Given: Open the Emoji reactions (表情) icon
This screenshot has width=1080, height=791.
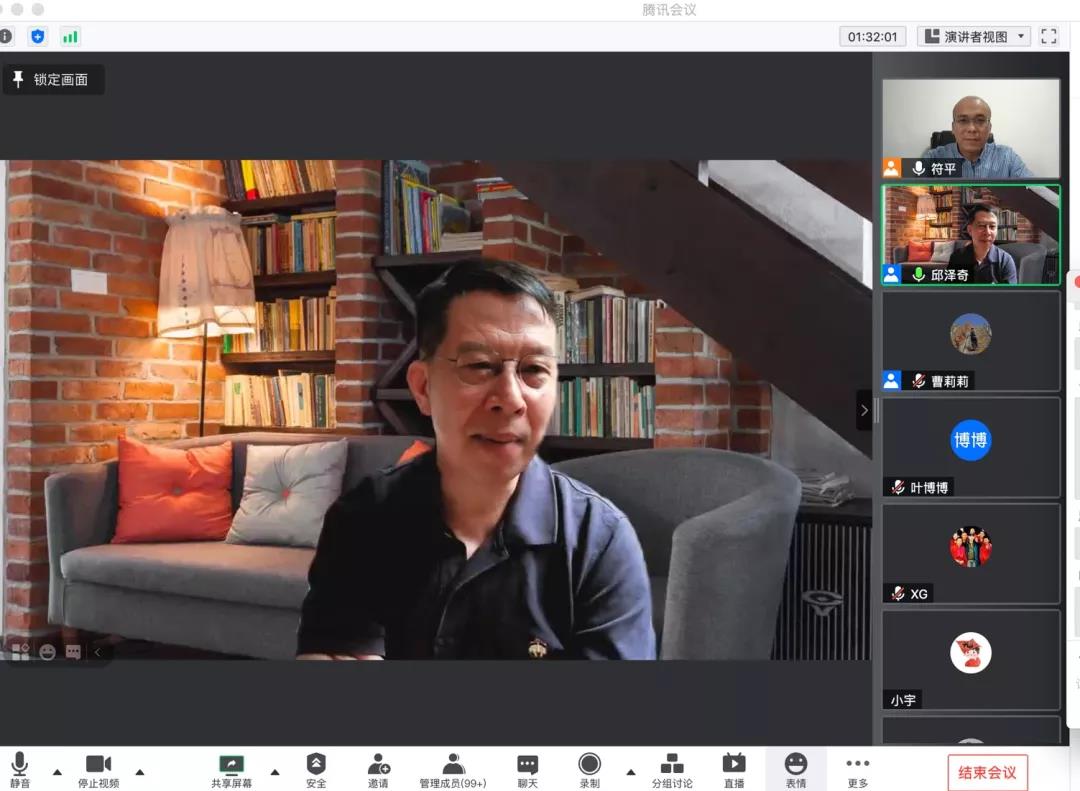Looking at the screenshot, I should (x=795, y=765).
